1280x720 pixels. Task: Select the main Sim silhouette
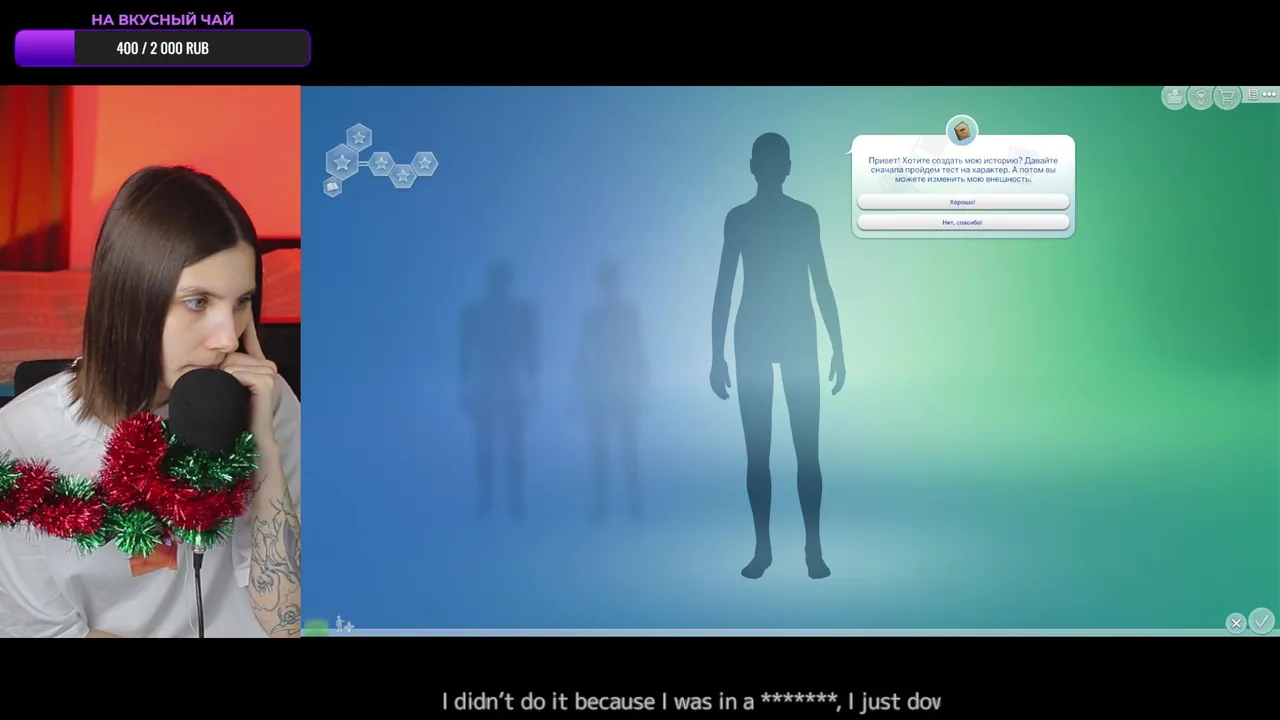coord(778,355)
